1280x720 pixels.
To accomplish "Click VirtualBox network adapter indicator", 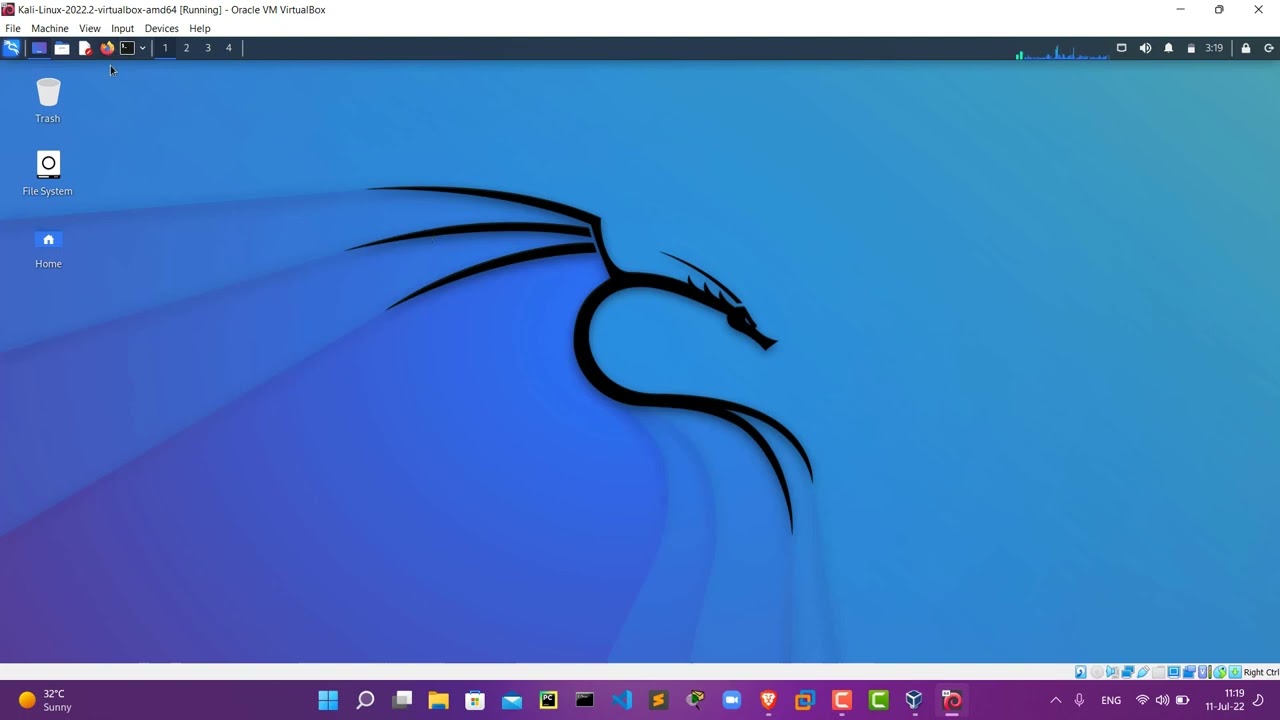I will 1128,672.
